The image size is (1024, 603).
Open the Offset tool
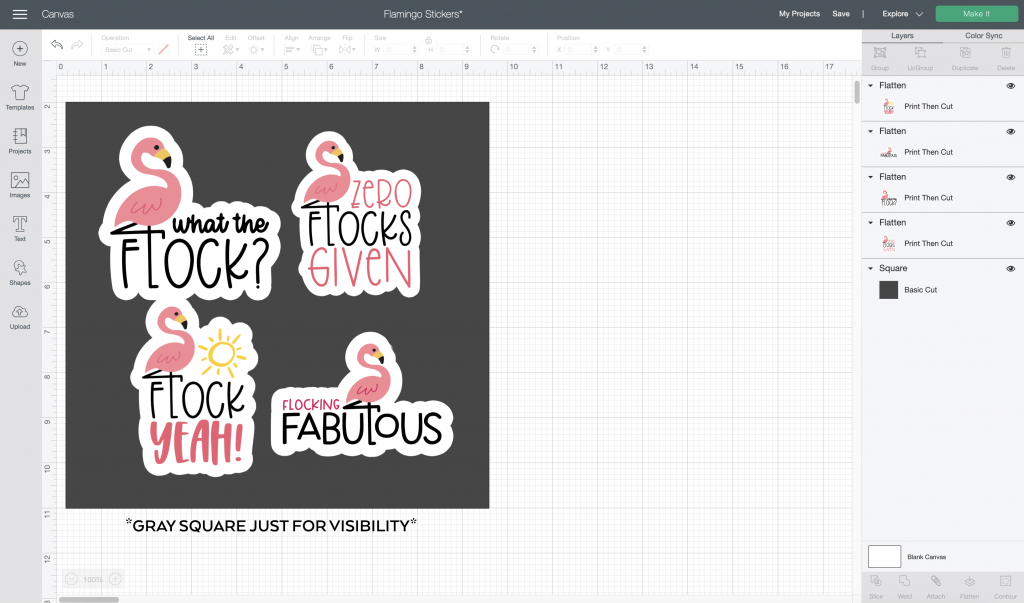point(256,50)
